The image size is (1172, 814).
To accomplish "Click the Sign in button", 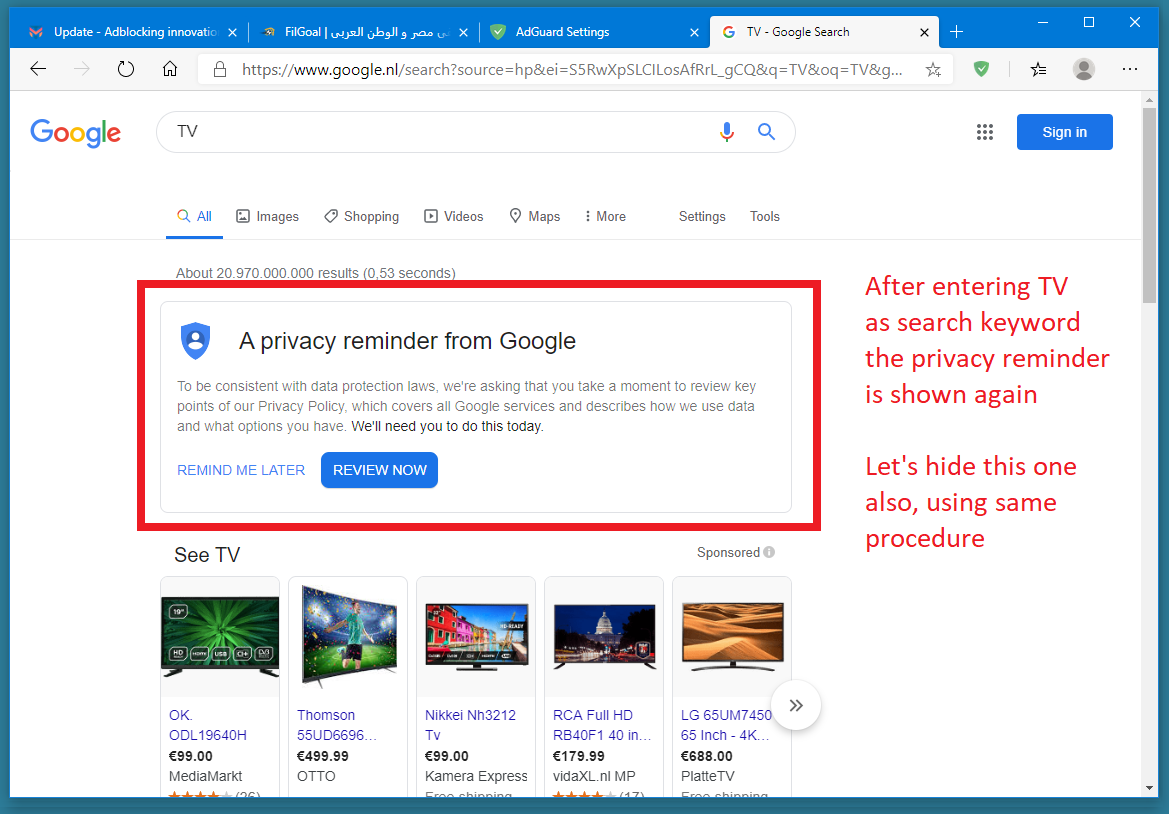I will [x=1064, y=132].
